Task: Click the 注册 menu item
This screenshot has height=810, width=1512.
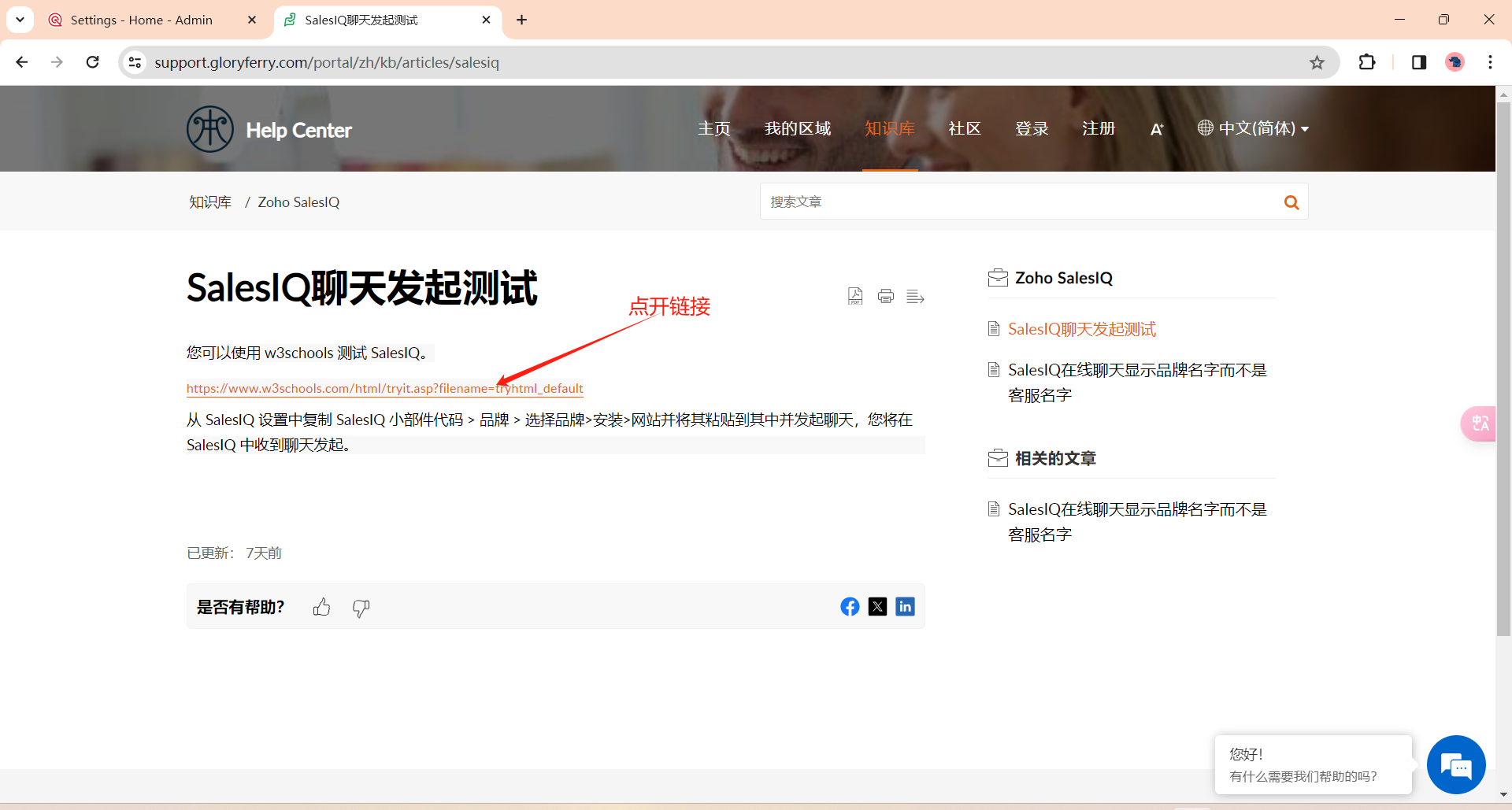Action: click(1099, 129)
